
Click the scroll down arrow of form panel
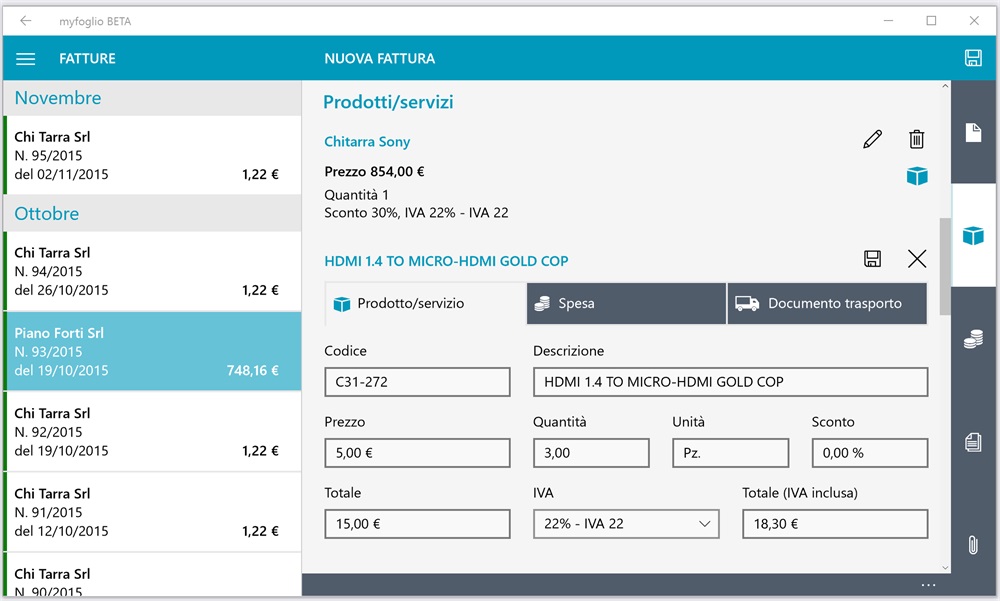coord(945,567)
